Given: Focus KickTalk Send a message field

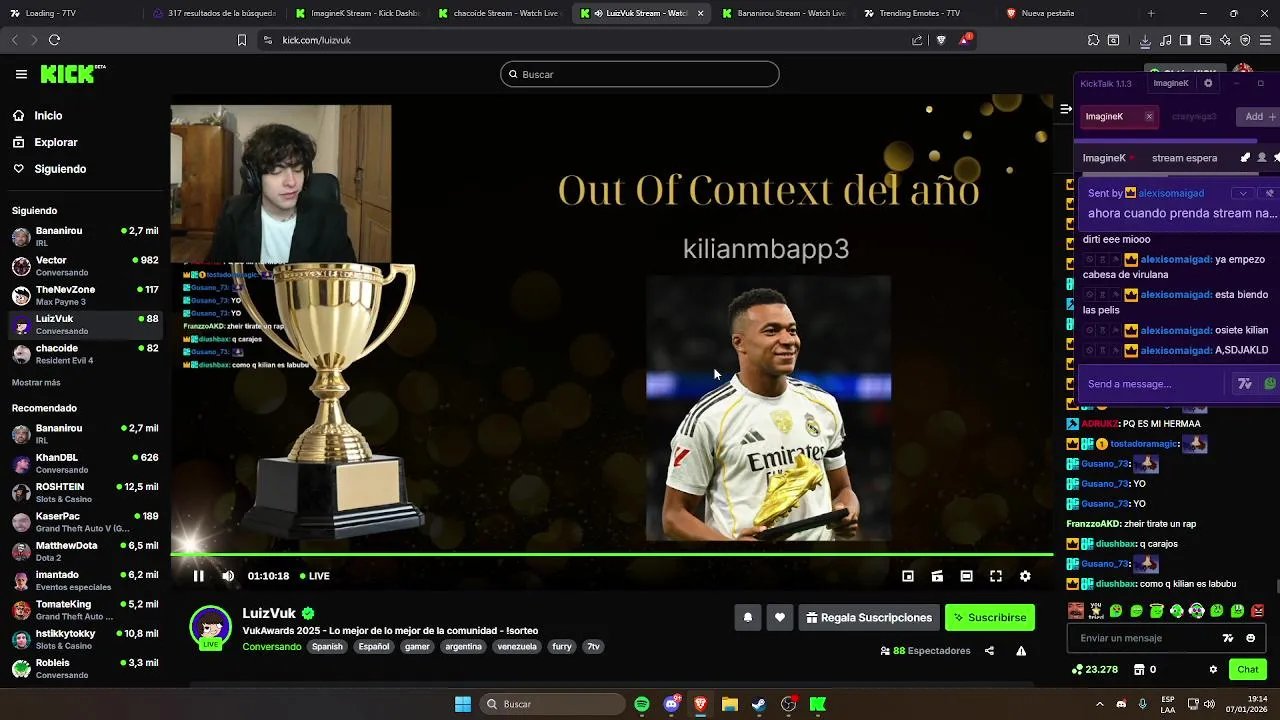Looking at the screenshot, I should (x=1152, y=384).
